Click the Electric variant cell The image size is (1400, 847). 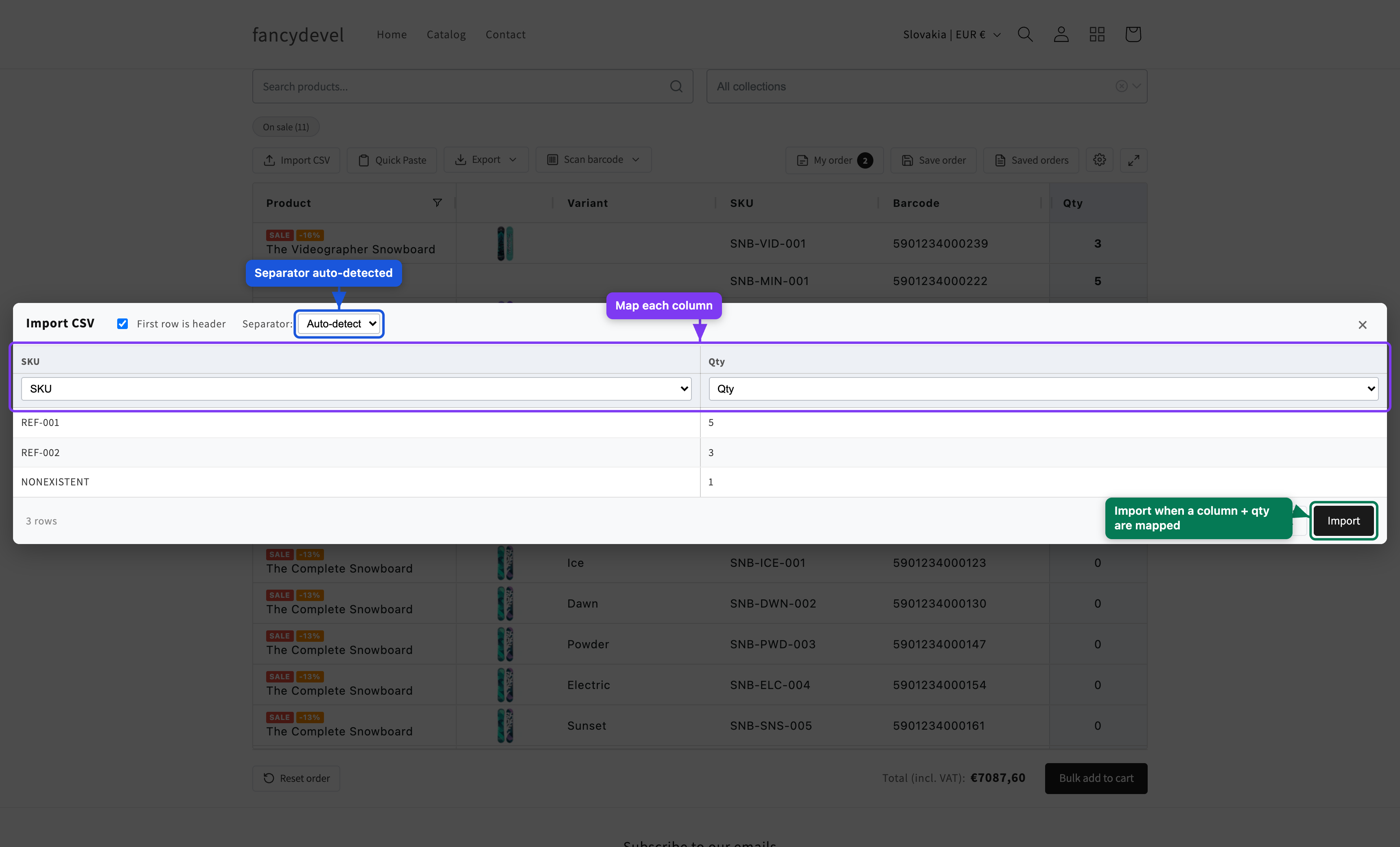click(588, 685)
